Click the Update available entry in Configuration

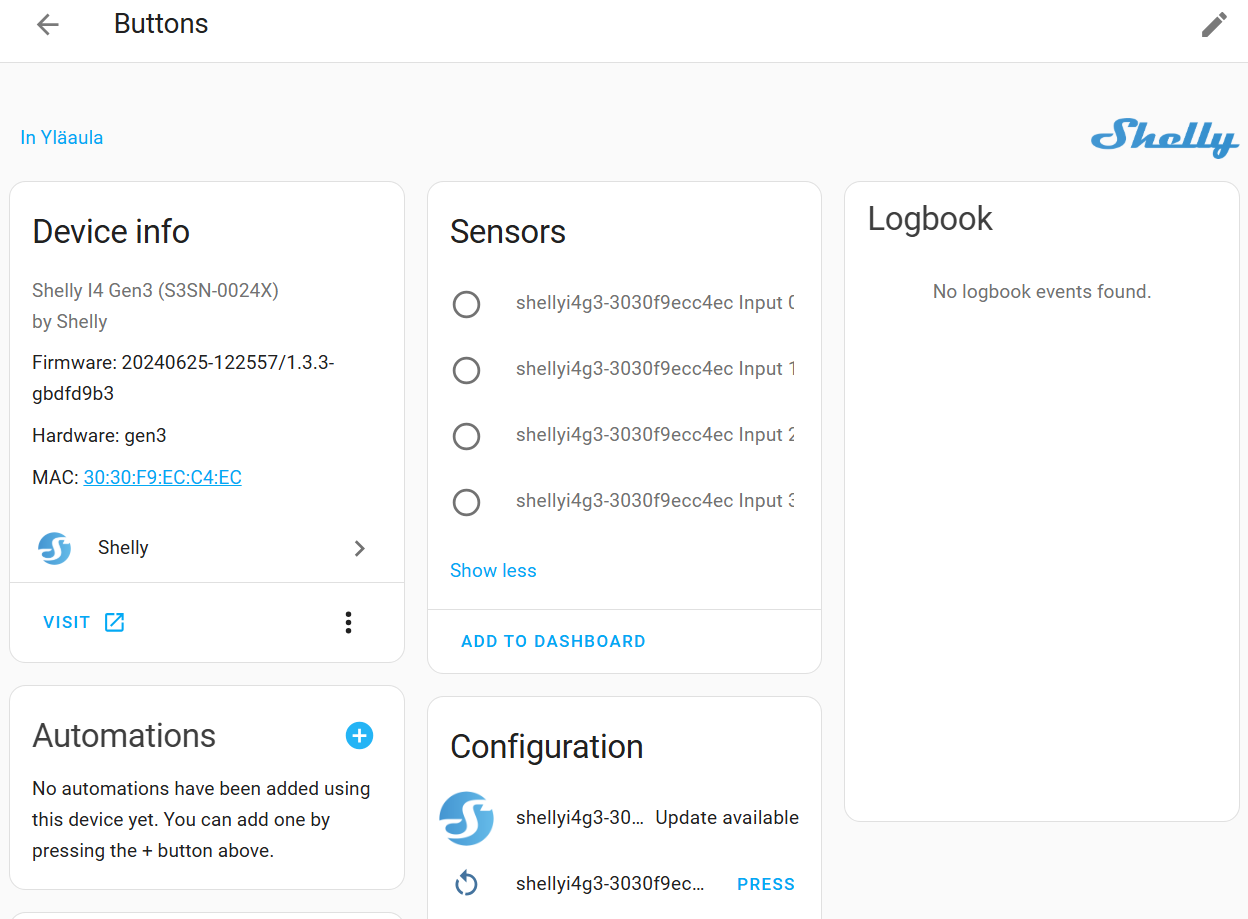coord(726,817)
